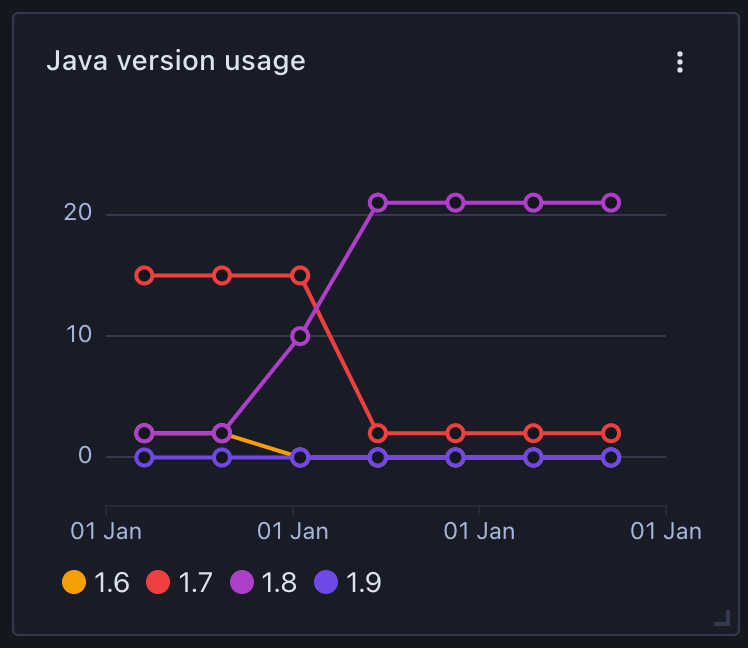Click the leftmost red 1.7 data point
Screen dimensions: 748x648
tap(144, 275)
